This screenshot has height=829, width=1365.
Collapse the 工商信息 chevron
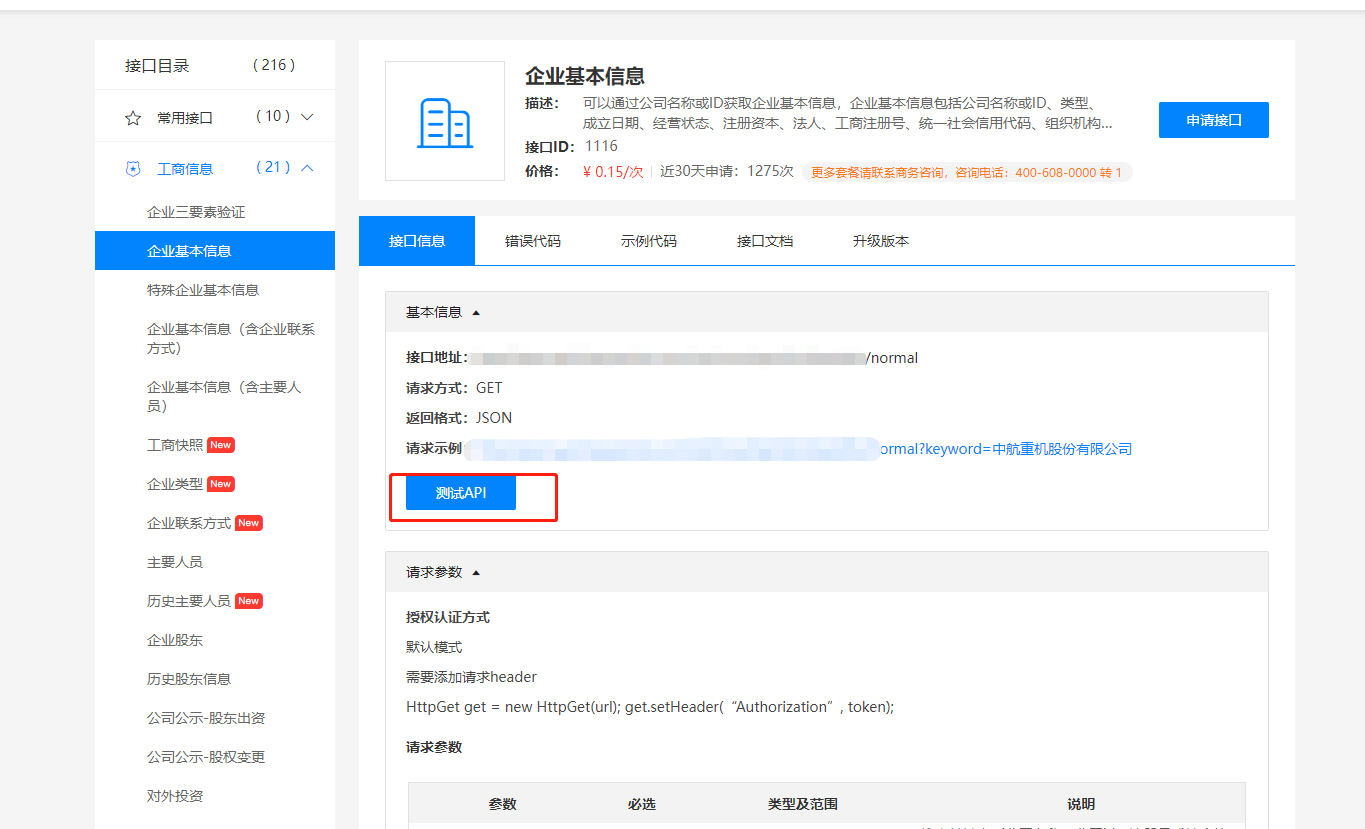[307, 168]
